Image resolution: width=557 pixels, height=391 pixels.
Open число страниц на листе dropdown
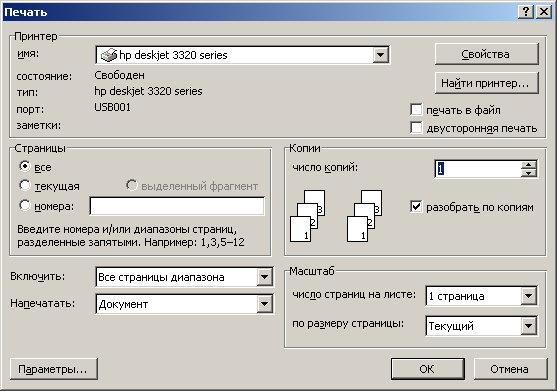(529, 296)
